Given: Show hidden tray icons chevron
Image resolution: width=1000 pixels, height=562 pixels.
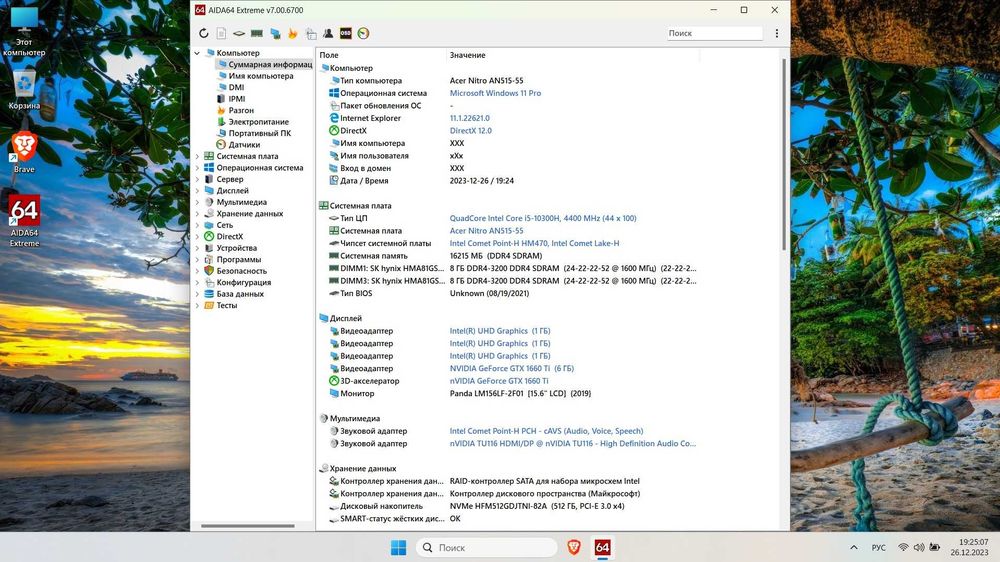Looking at the screenshot, I should click(x=853, y=547).
